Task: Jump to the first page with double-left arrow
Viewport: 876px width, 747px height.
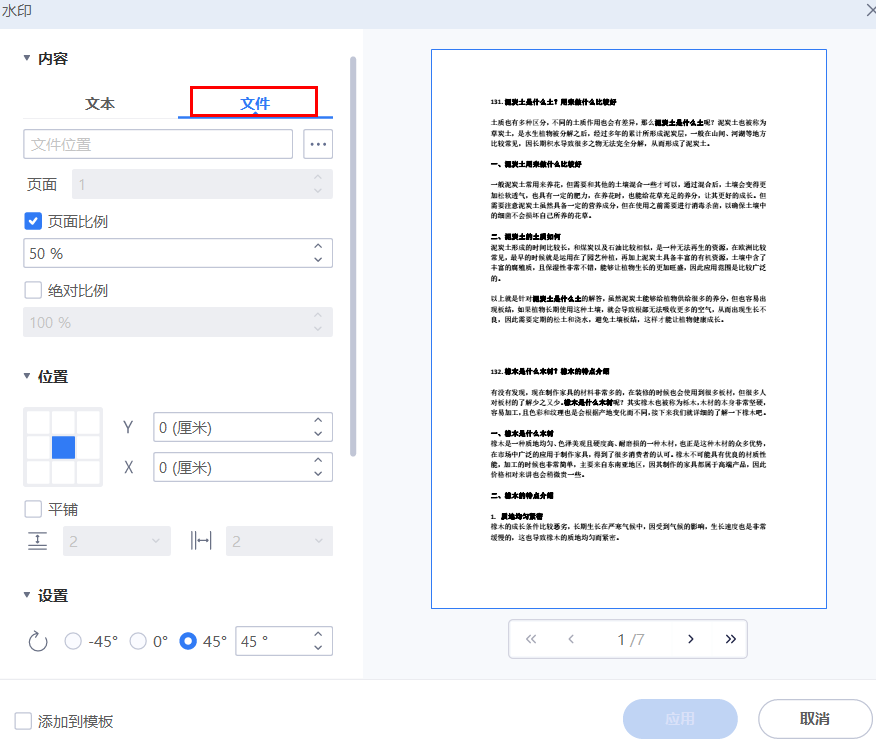Action: coord(530,639)
